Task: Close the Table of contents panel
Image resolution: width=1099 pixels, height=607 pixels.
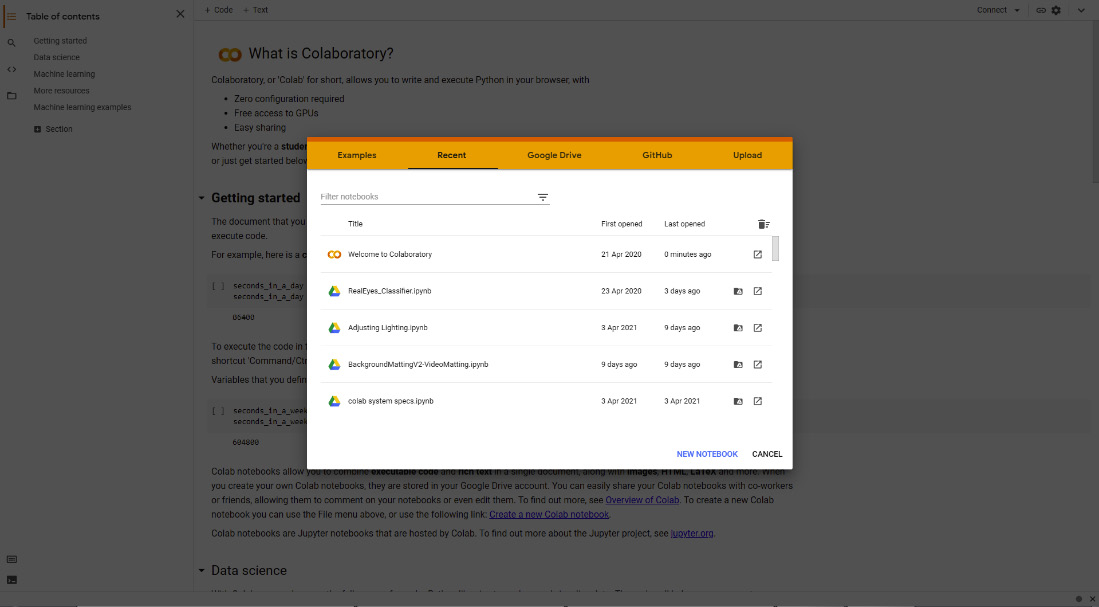Action: coord(180,14)
